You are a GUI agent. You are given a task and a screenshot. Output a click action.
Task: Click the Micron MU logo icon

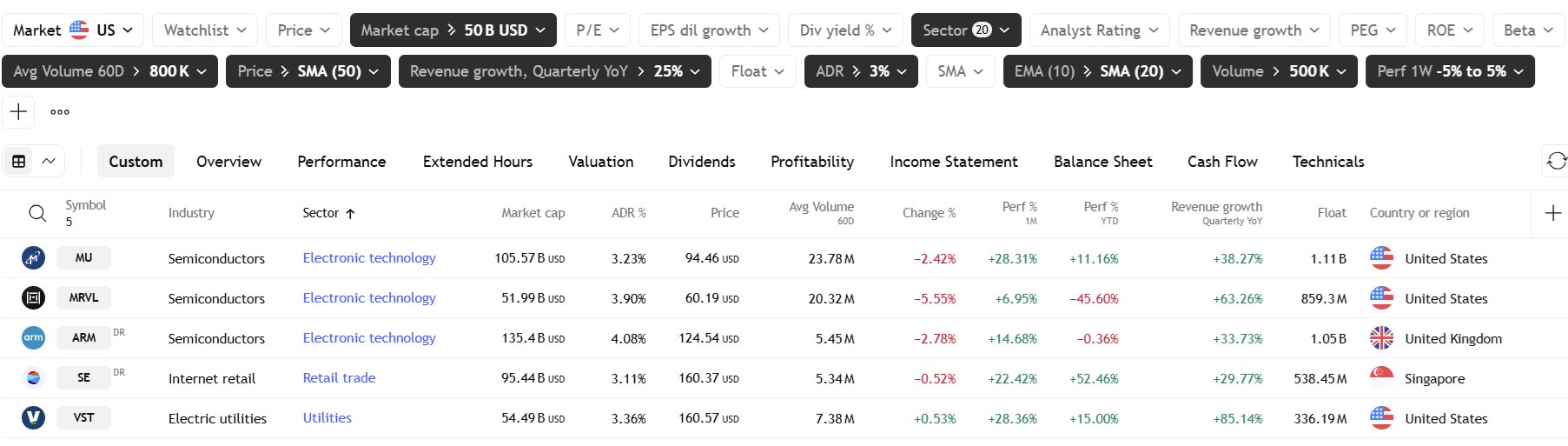33,258
